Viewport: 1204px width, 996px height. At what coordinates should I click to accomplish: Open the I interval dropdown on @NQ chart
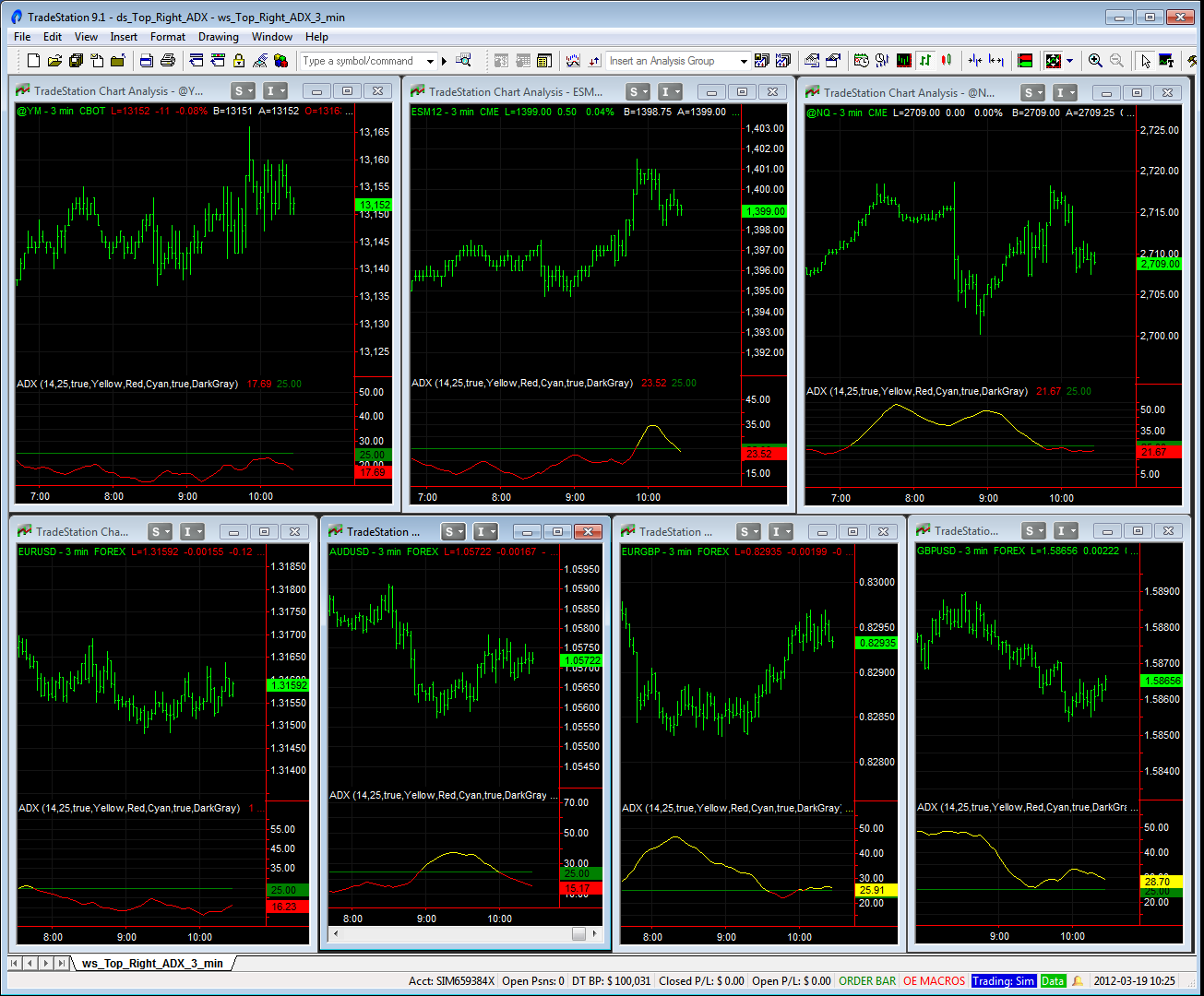click(1066, 93)
